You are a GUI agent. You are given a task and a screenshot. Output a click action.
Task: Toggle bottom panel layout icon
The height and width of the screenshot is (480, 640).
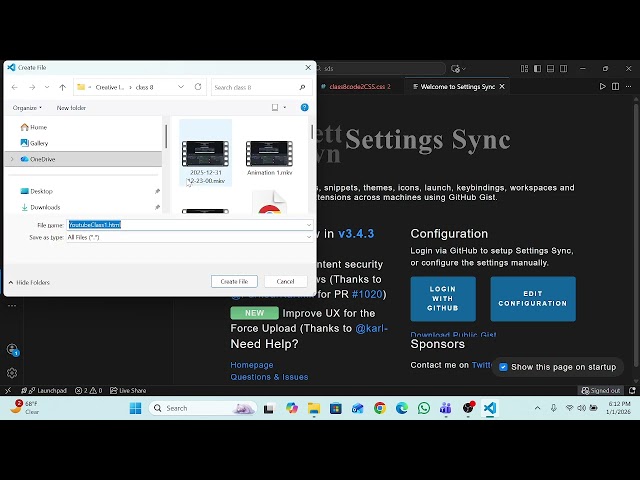pos(551,69)
